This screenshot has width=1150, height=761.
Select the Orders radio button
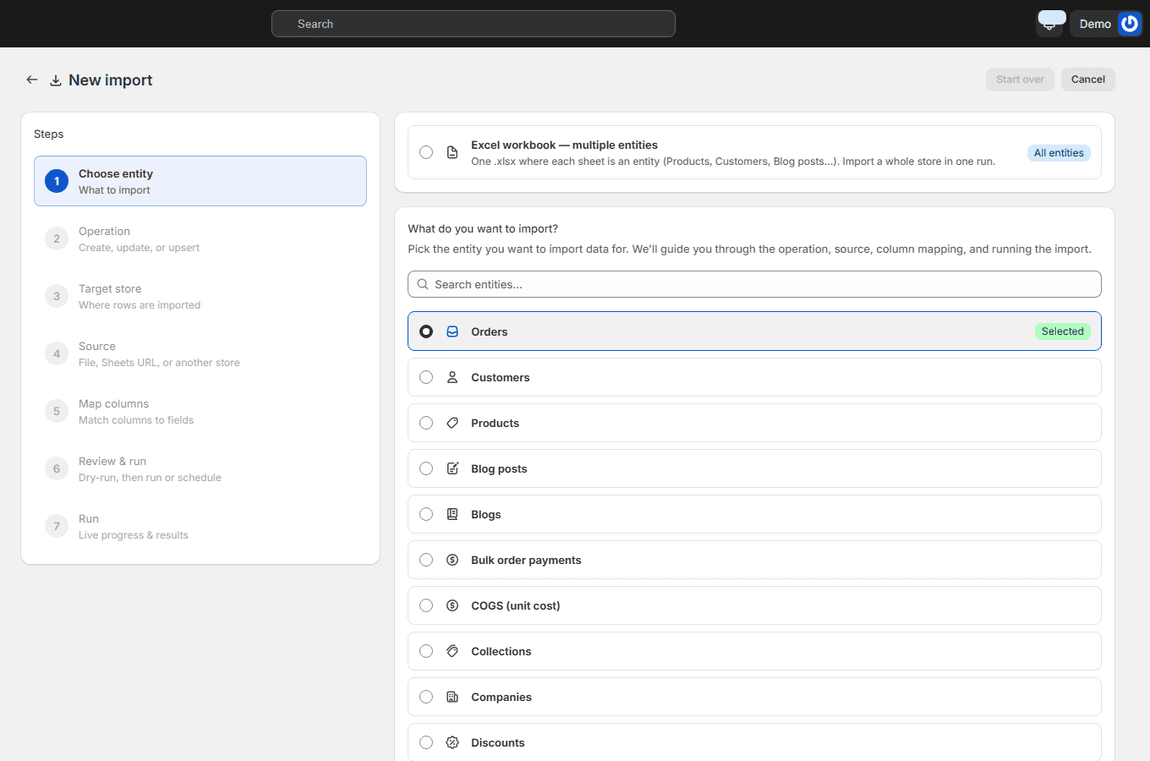[426, 331]
